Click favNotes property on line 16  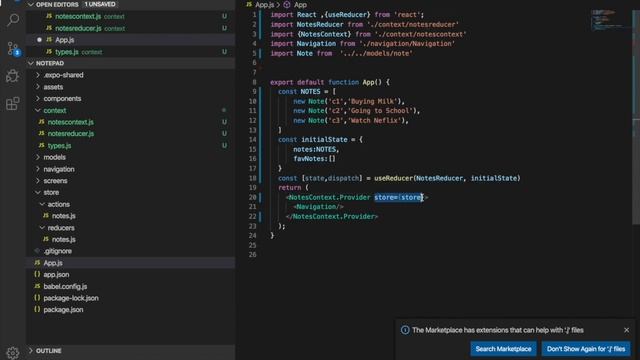tap(309, 159)
